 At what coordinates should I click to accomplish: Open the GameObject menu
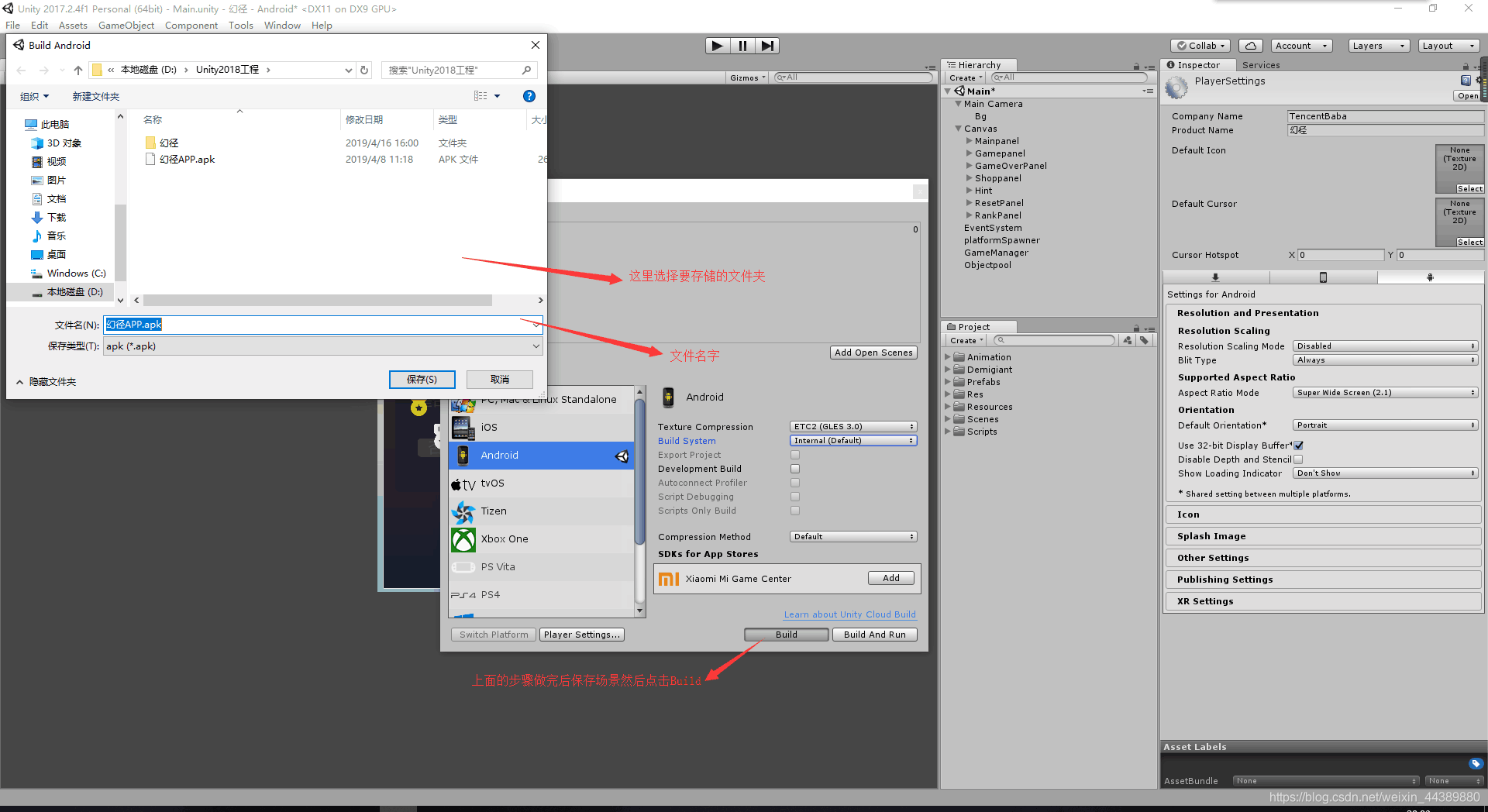click(x=126, y=26)
